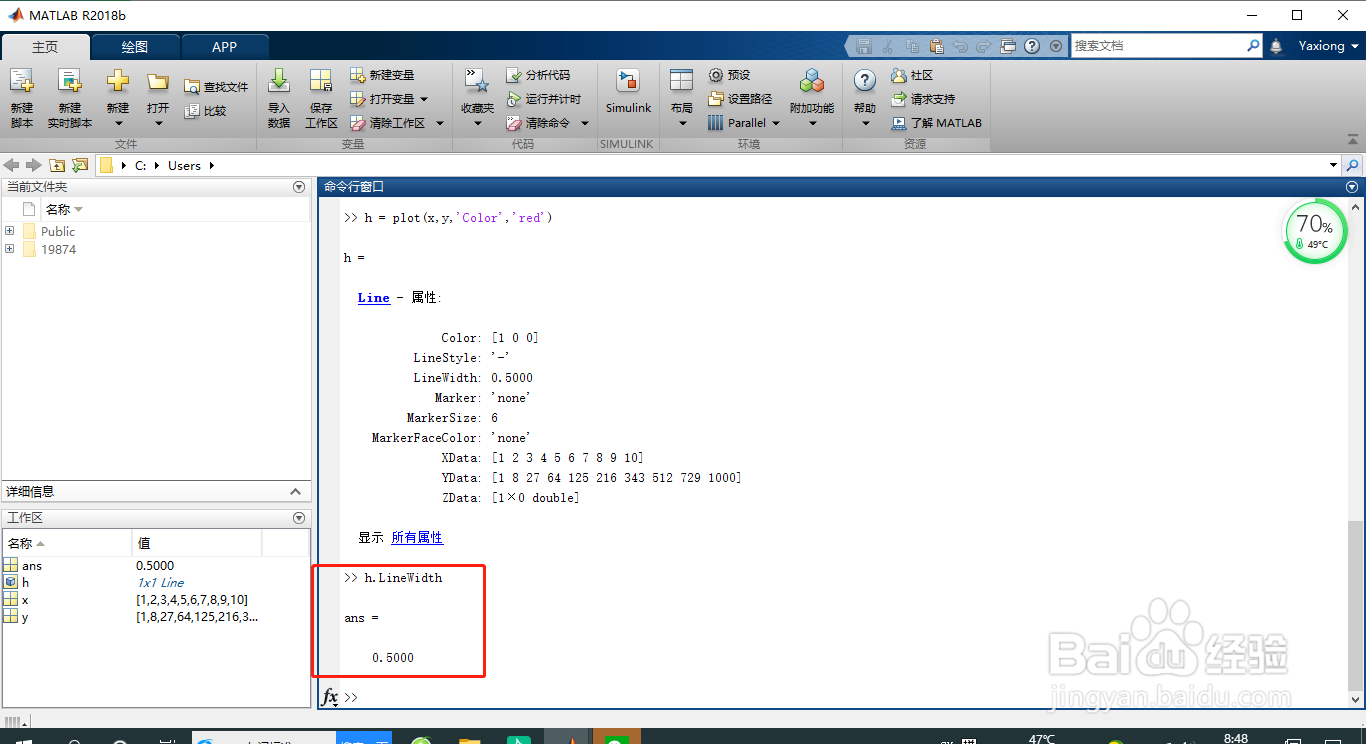Open 布局 (Layout) menu

[681, 98]
